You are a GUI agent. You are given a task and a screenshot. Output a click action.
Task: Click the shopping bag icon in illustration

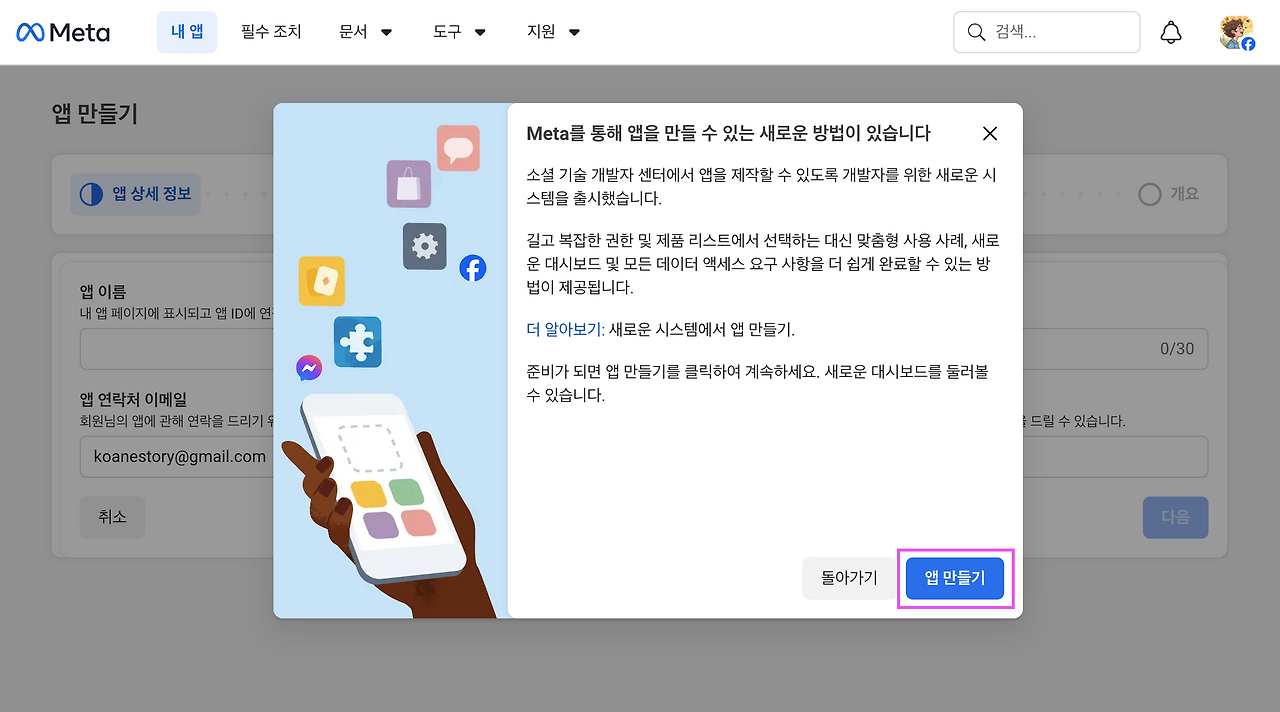[409, 184]
